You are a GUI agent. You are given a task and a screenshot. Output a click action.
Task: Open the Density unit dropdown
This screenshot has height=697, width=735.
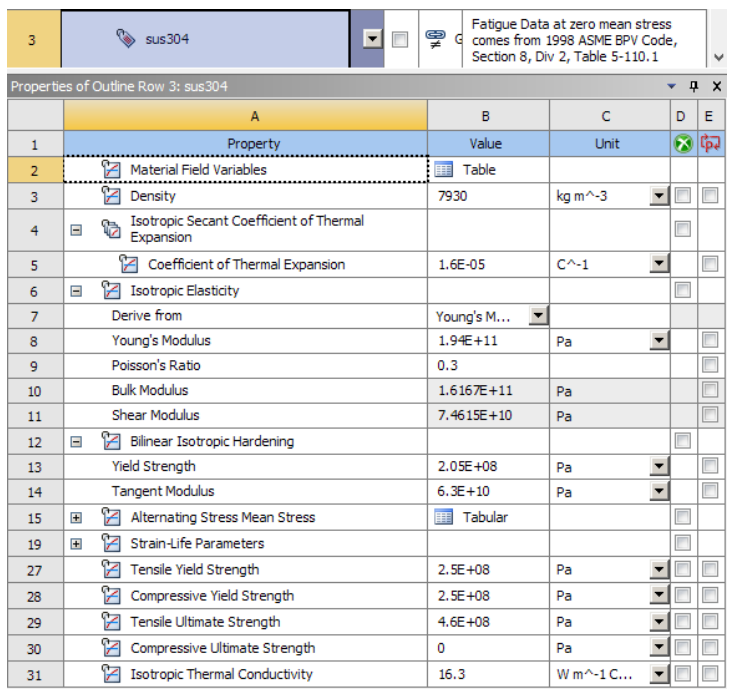click(x=659, y=195)
